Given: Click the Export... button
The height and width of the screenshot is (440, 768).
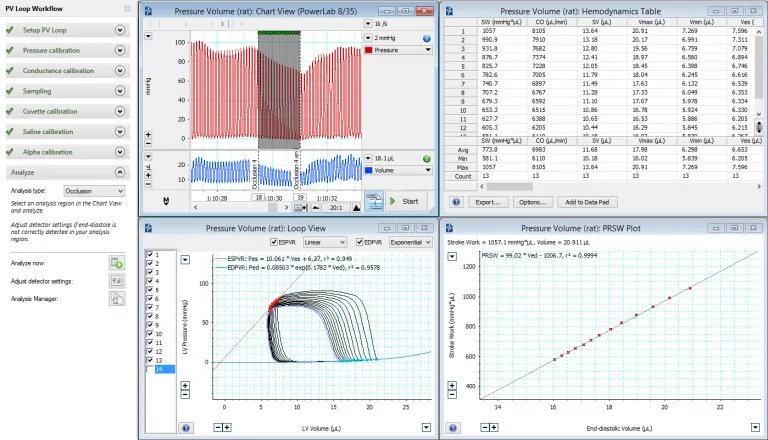Looking at the screenshot, I should (488, 202).
